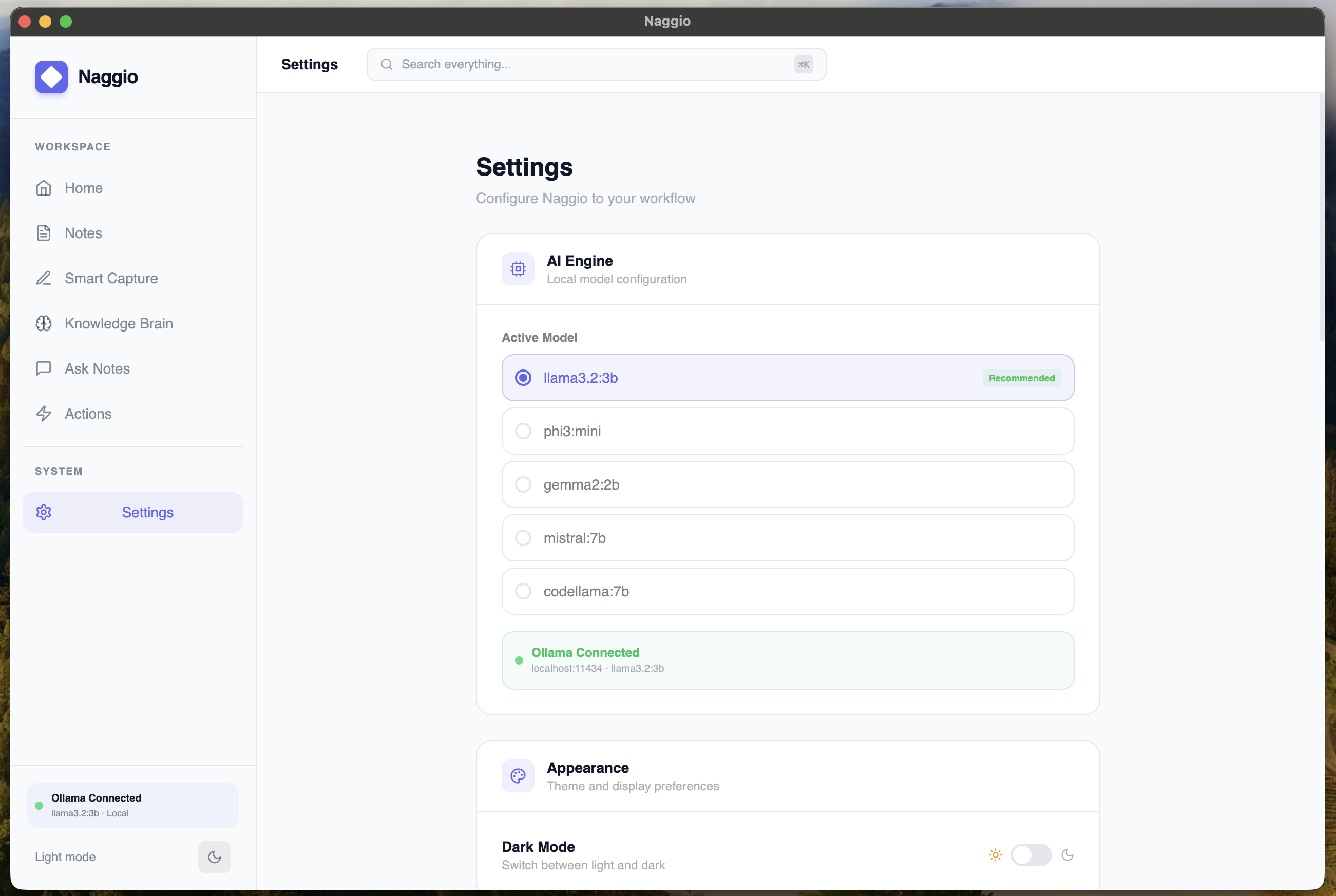Select the gemma2:2b model radio button
Viewport: 1336px width, 896px height.
(x=523, y=484)
